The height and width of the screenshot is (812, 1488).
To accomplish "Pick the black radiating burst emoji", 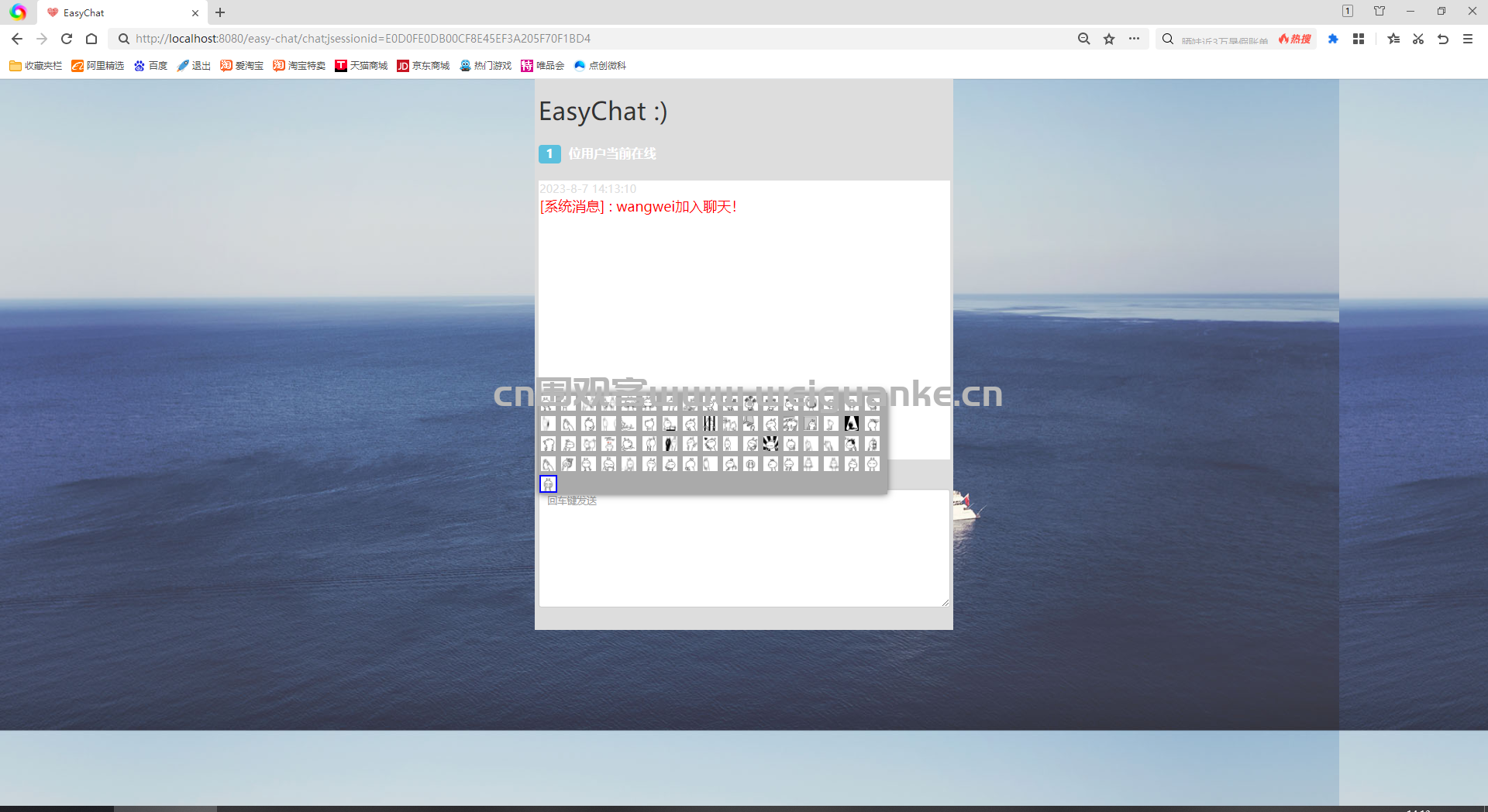I will (x=770, y=443).
